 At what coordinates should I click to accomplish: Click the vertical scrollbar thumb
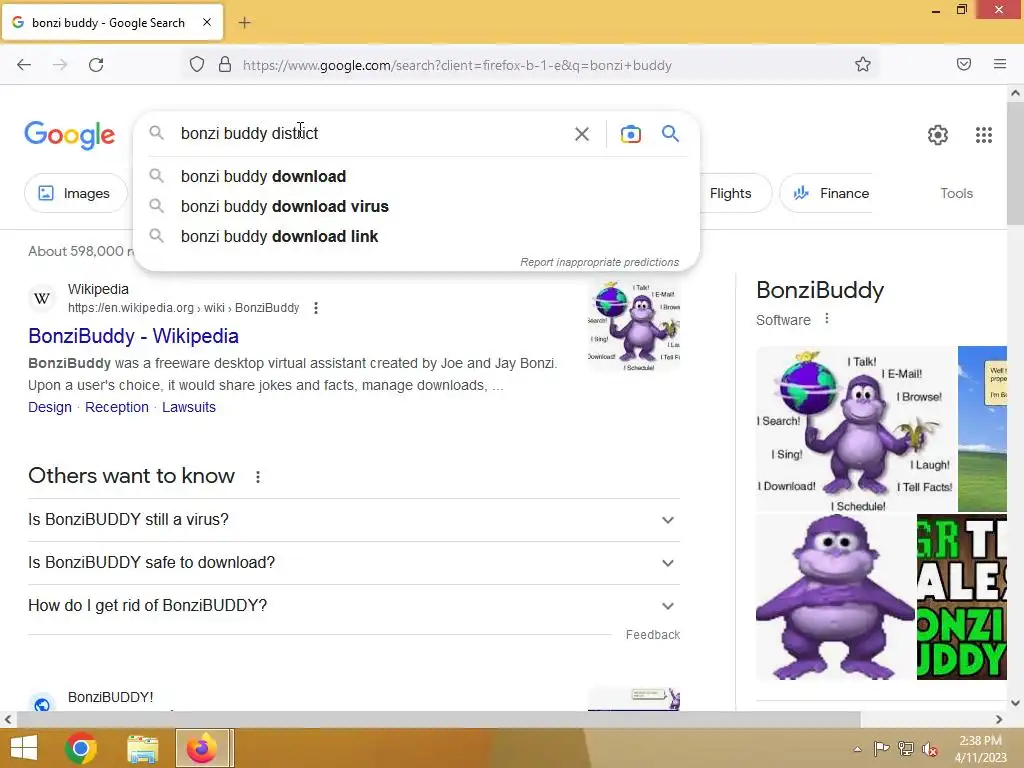point(1015,163)
